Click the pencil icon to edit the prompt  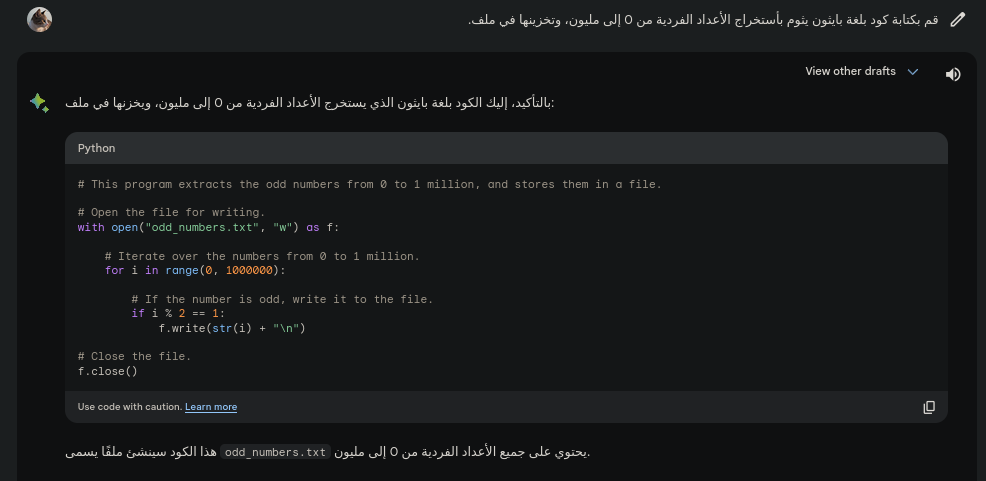(958, 19)
